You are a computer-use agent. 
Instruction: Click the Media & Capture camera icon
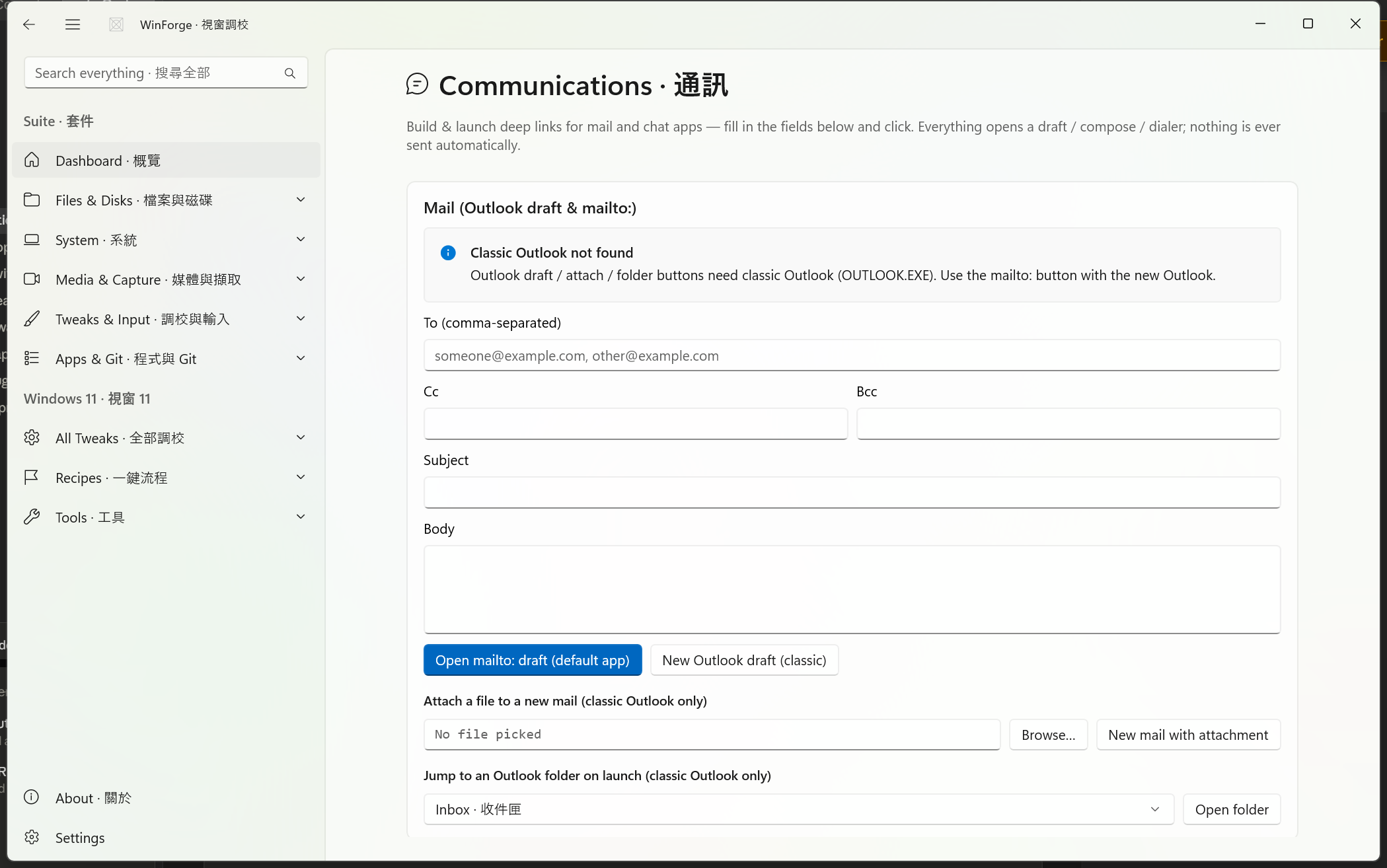pyautogui.click(x=32, y=279)
